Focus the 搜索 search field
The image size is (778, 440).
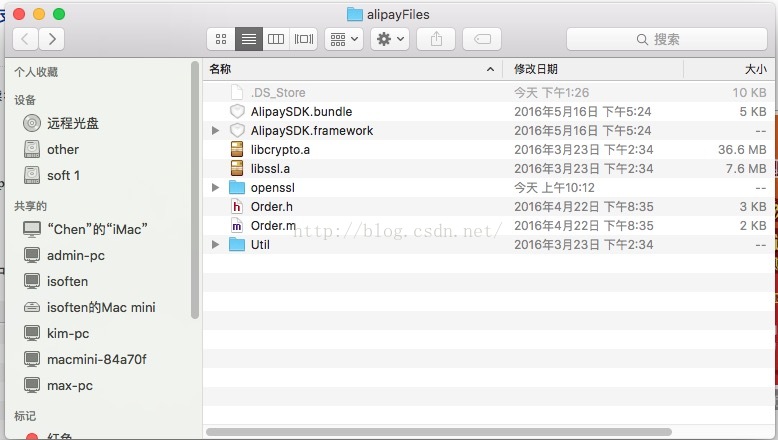pyautogui.click(x=667, y=39)
